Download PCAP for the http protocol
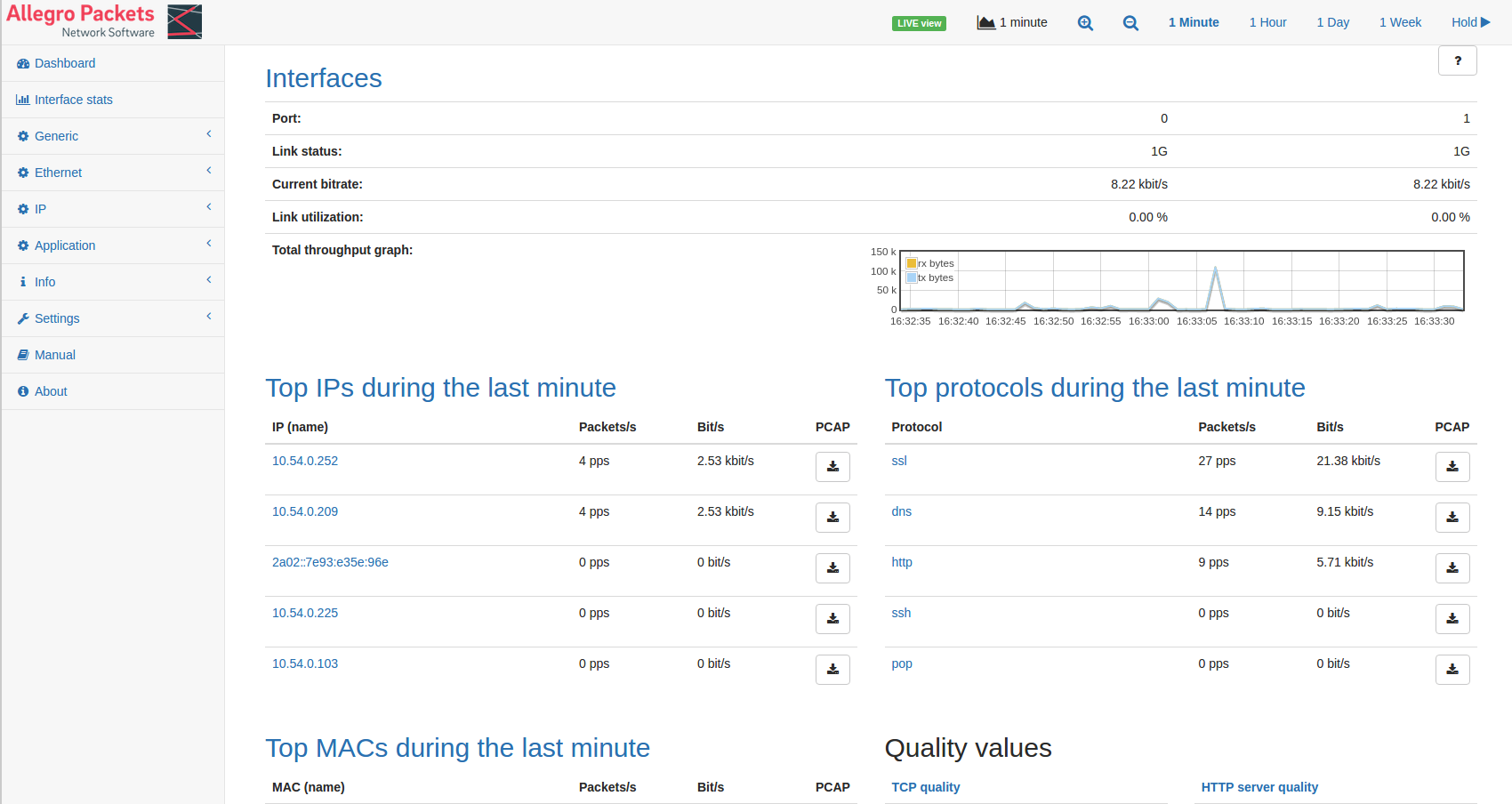 point(1452,568)
